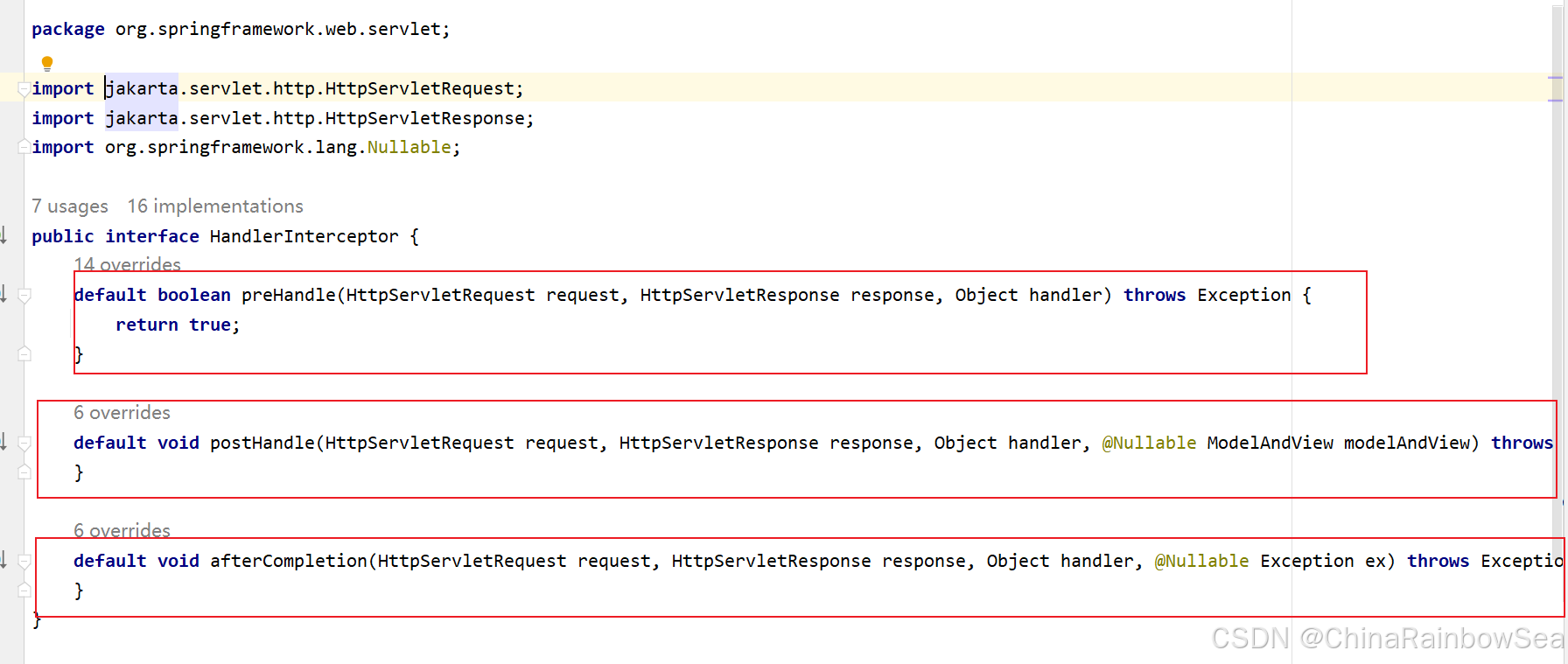Click the HandlerInterceptor interface name
1568x664 pixels.
point(304,236)
